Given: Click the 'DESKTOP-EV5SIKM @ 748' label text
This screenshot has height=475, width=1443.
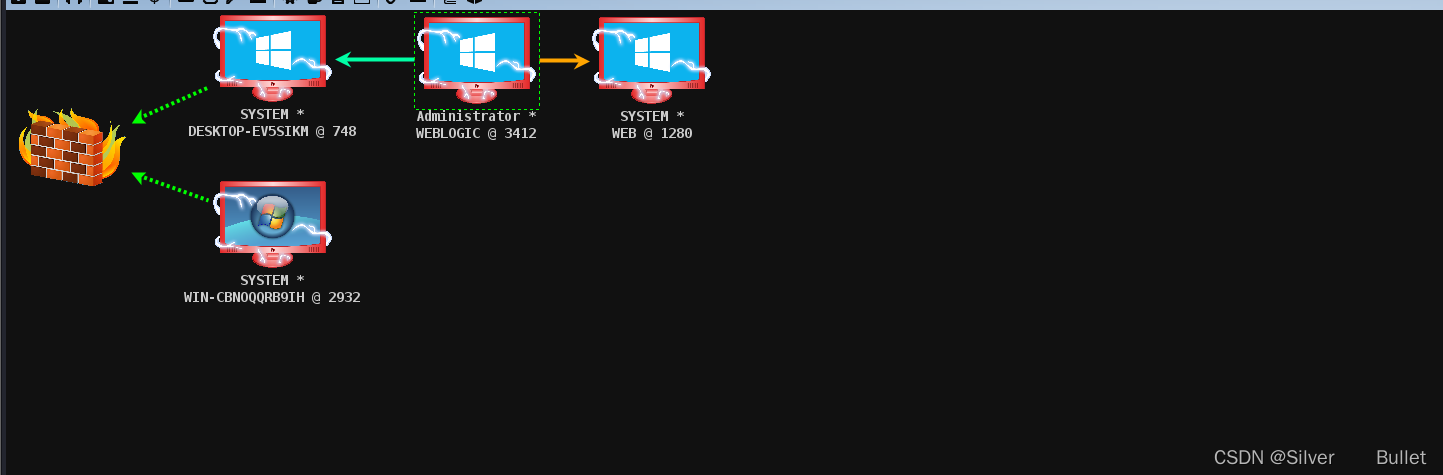Looking at the screenshot, I should [272, 131].
